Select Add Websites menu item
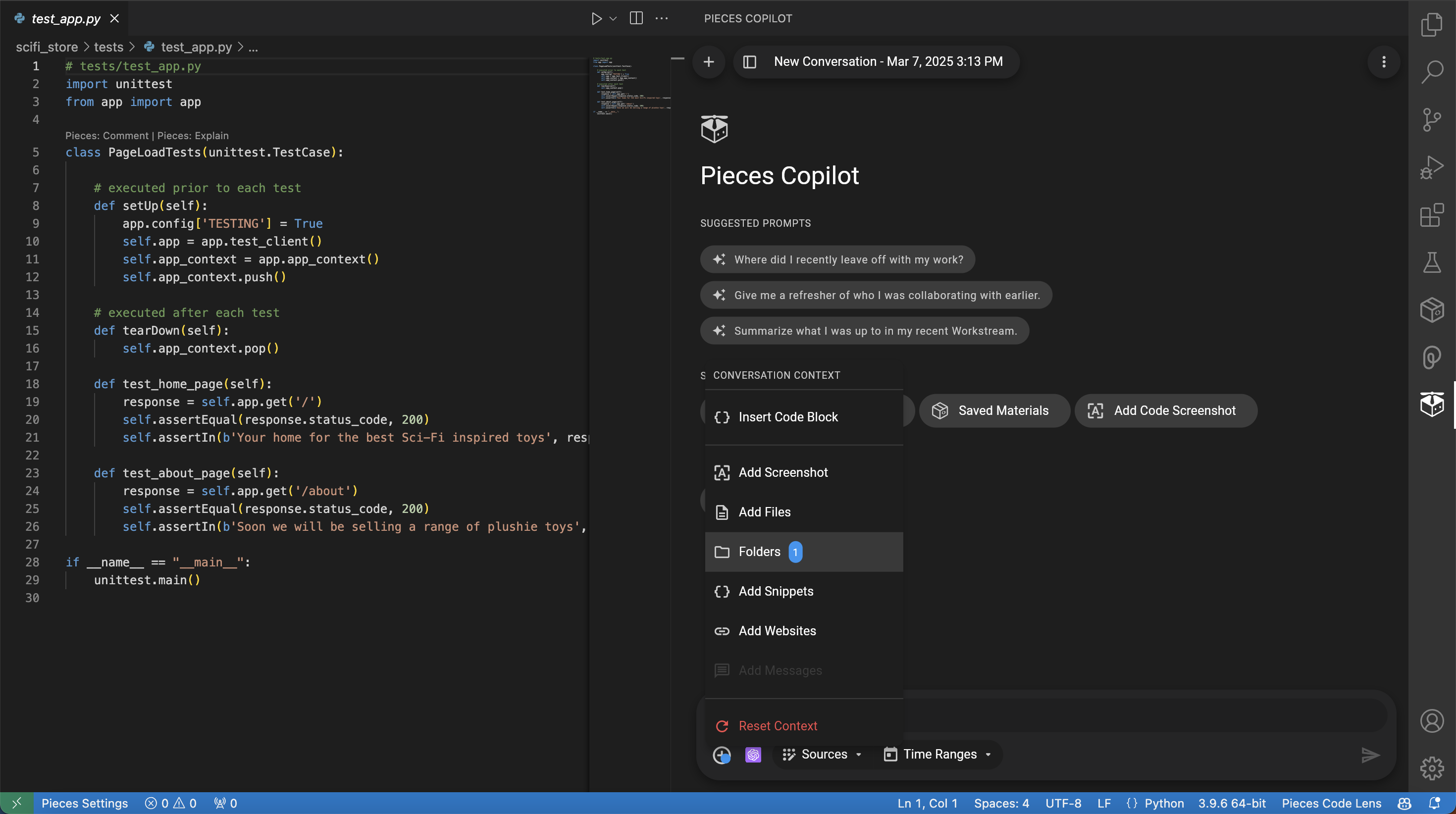1456x814 pixels. pyautogui.click(x=804, y=631)
